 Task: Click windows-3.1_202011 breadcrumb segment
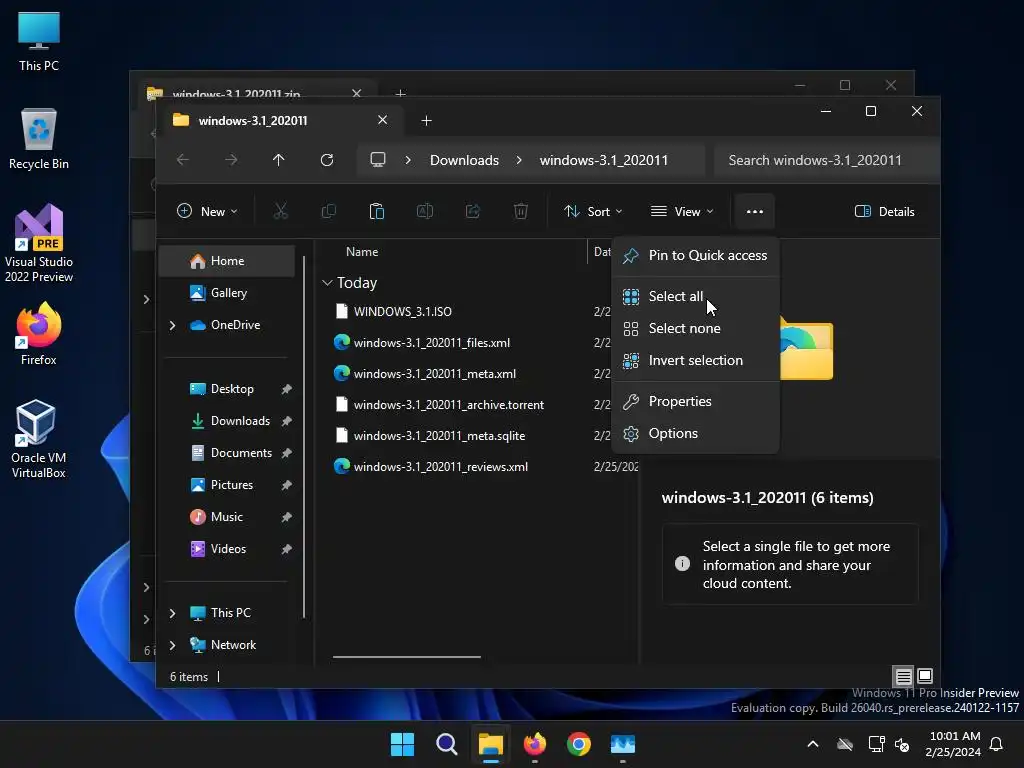(603, 160)
